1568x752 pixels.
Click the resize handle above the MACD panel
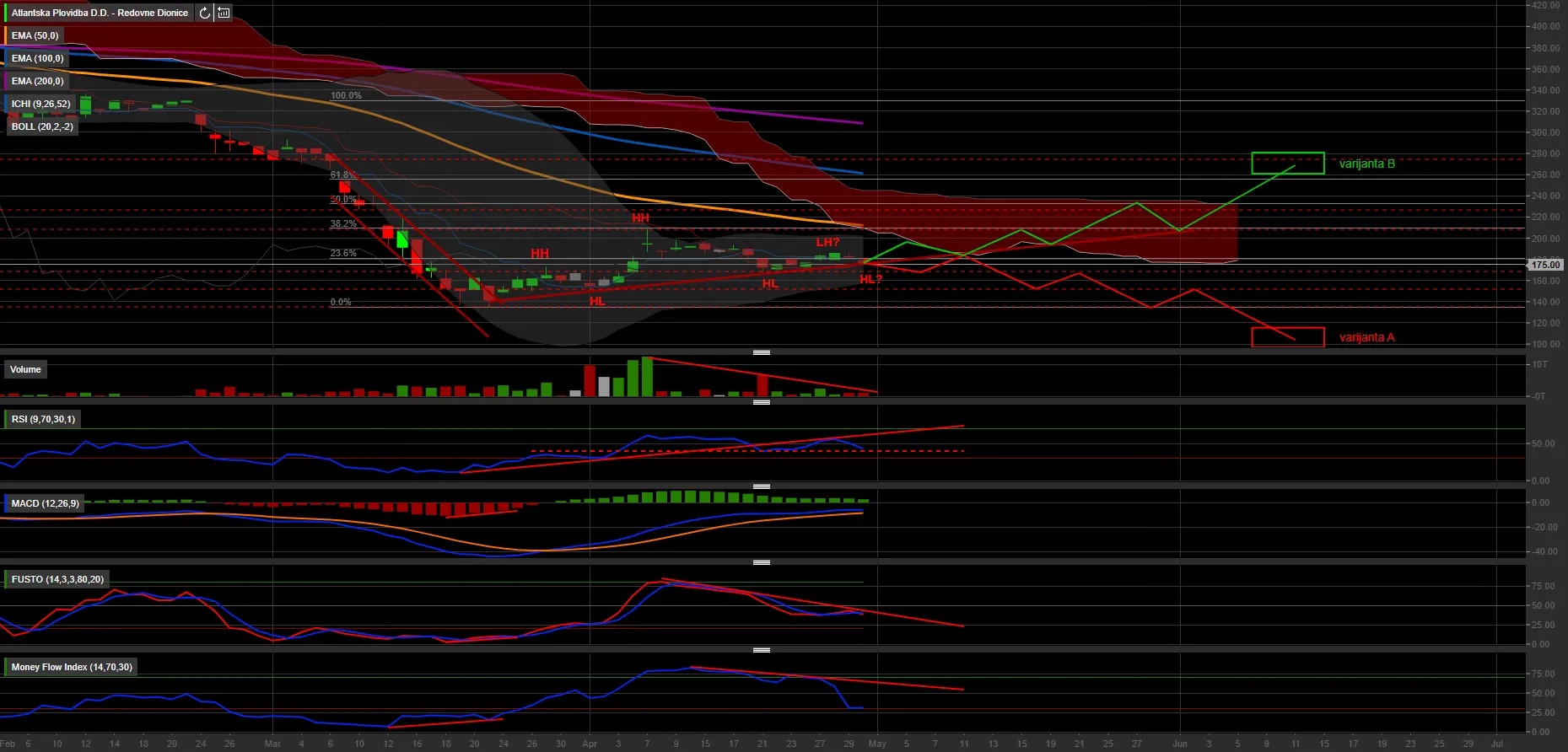[762, 486]
